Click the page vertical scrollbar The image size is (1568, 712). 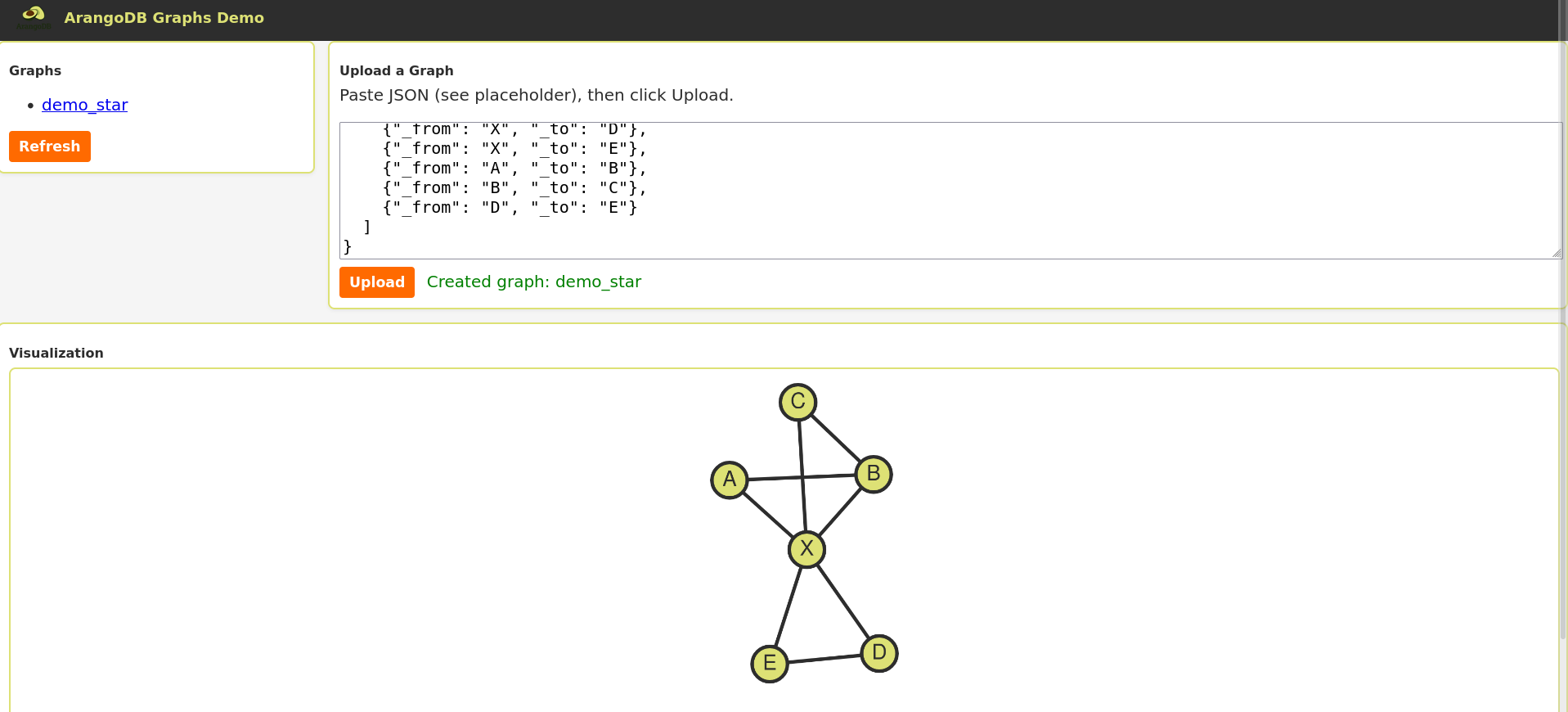click(1562, 327)
